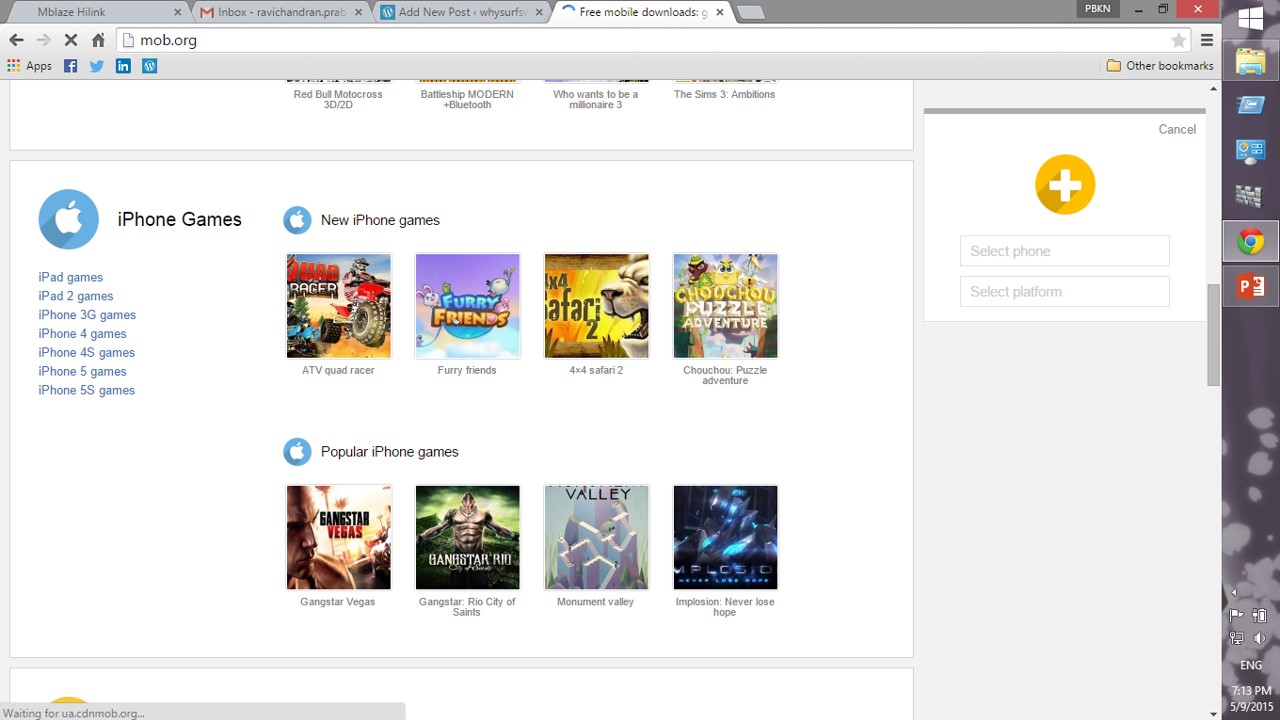
Task: Click the Cancel link in phone panel
Action: tap(1176, 129)
